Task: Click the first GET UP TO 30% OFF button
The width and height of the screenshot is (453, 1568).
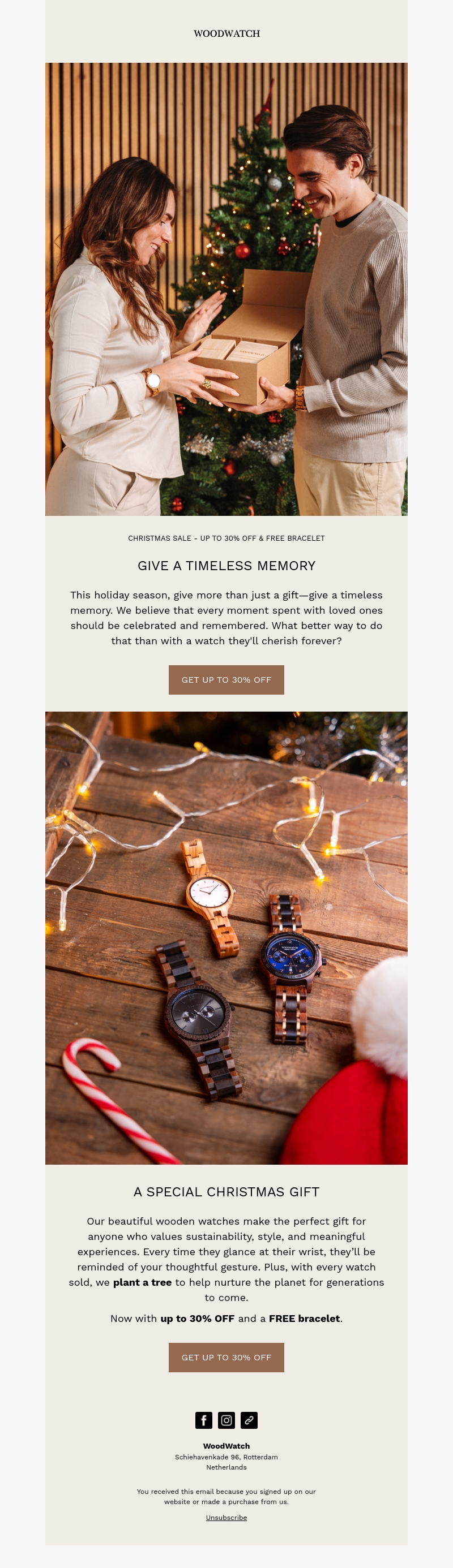Action: tap(226, 680)
